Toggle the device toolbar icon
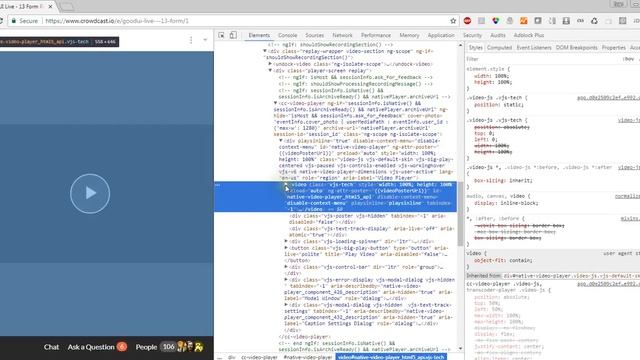Viewport: 640px width, 360px height. pyautogui.click(x=233, y=36)
